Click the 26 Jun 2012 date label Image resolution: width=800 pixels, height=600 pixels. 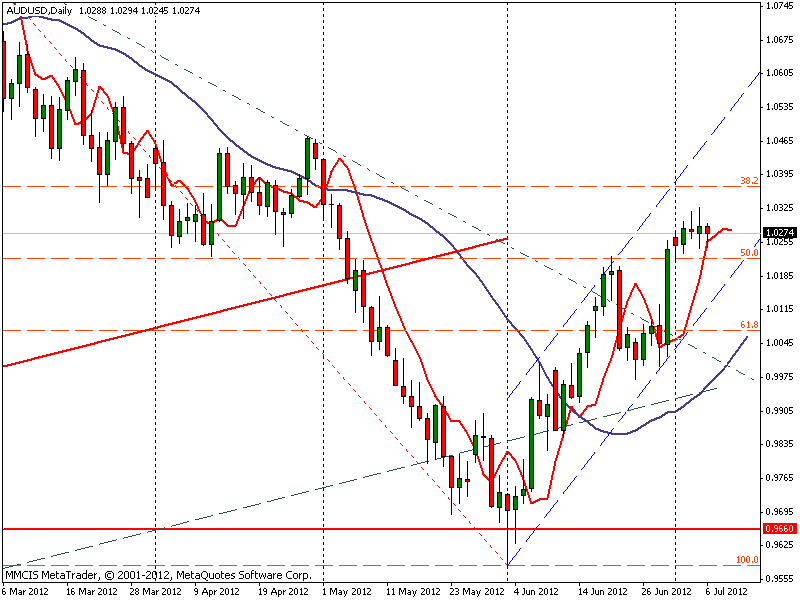coord(667,591)
